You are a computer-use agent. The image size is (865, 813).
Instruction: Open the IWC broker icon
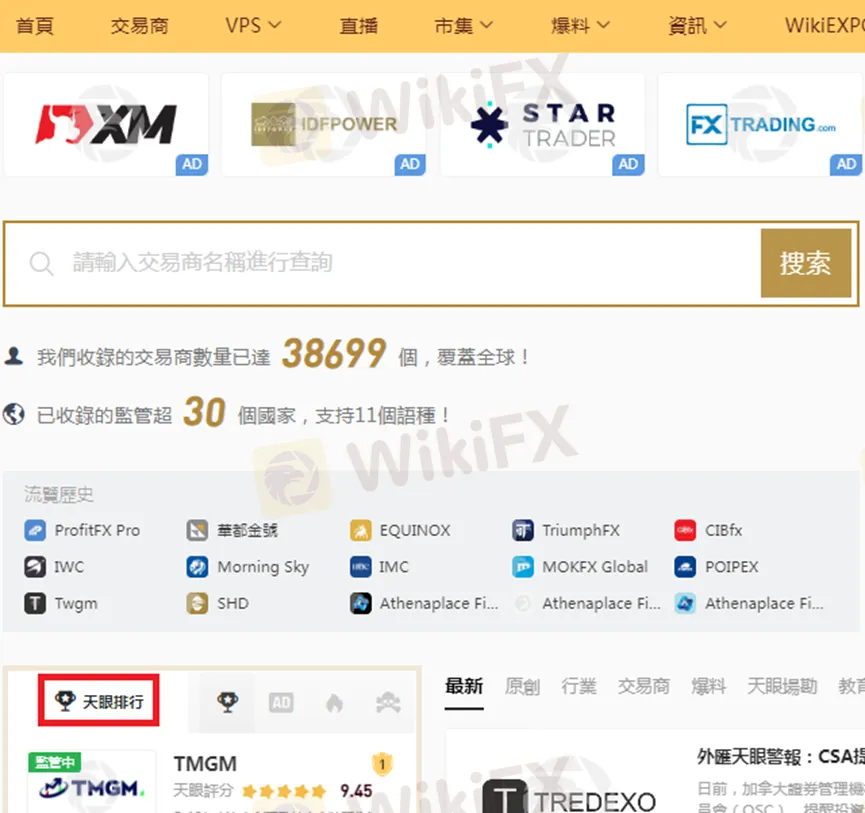click(35, 567)
